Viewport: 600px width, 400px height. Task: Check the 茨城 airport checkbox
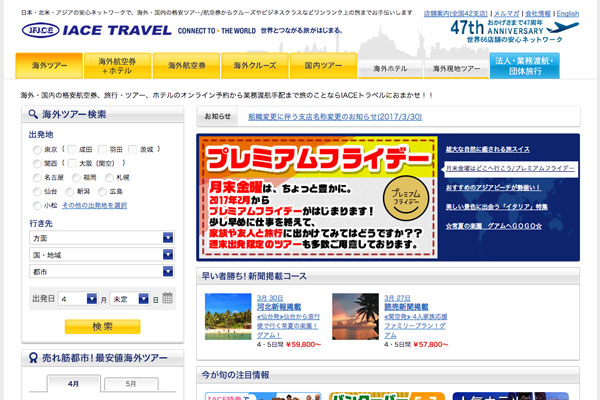point(132,149)
